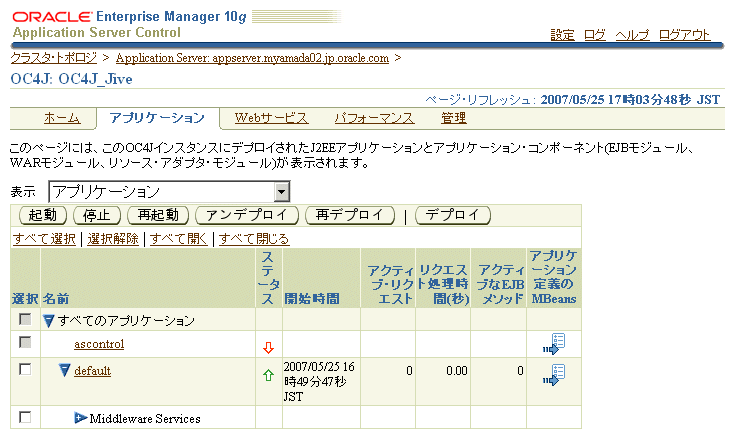
Task: Click the すべて選択 link
Action: click(x=44, y=239)
